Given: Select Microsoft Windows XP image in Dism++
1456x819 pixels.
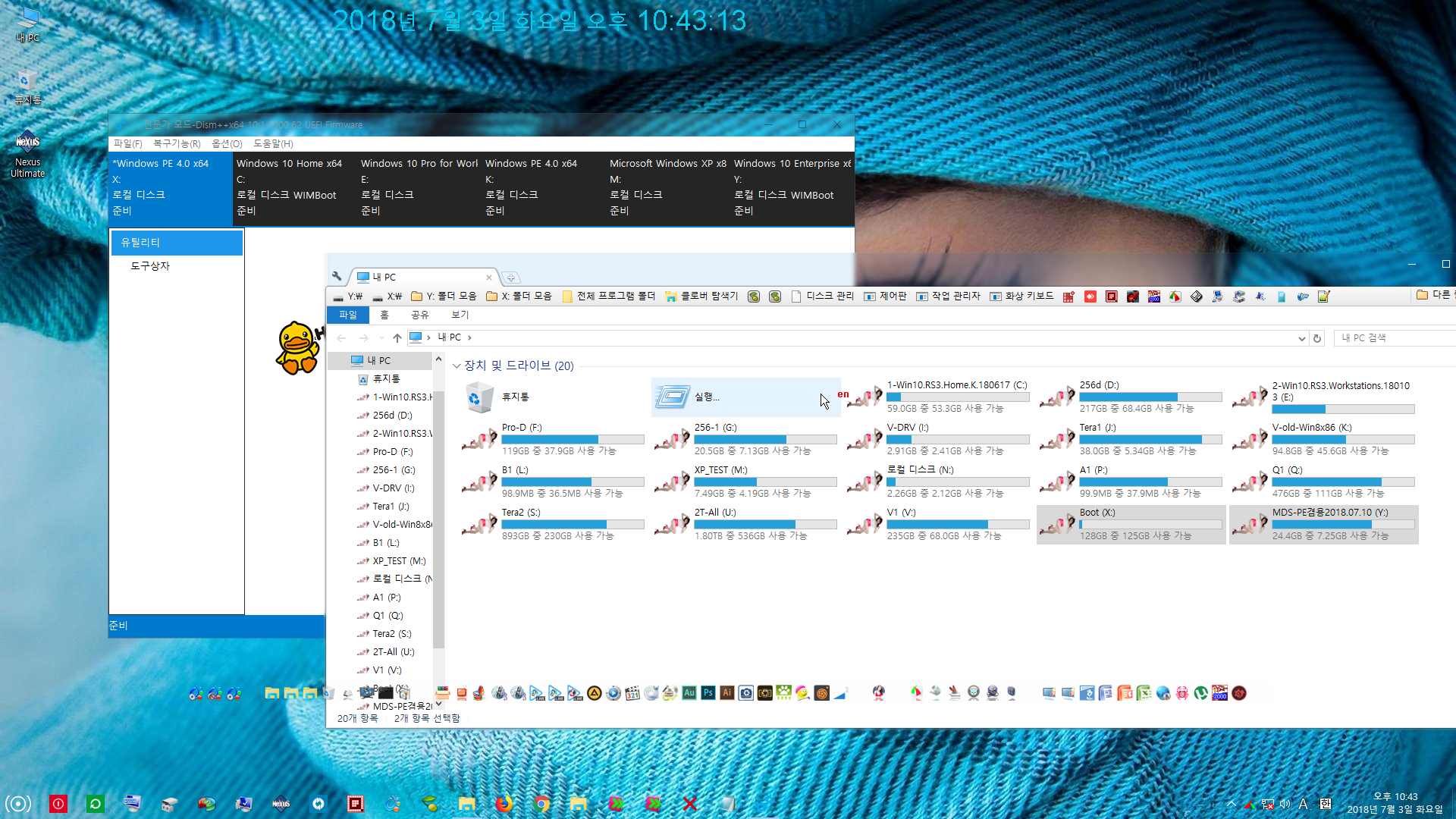Looking at the screenshot, I should coord(668,187).
